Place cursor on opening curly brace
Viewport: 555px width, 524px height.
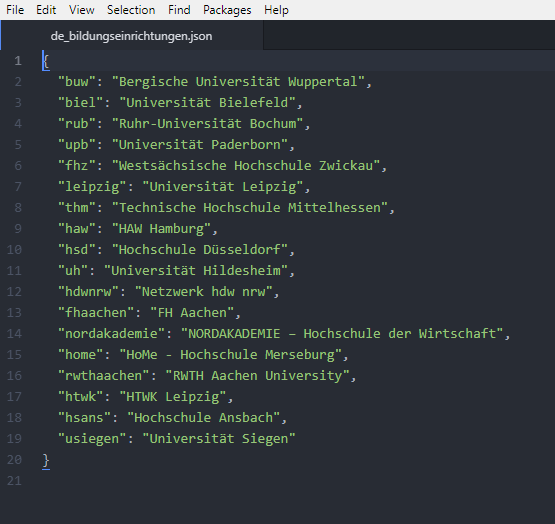[x=46, y=61]
